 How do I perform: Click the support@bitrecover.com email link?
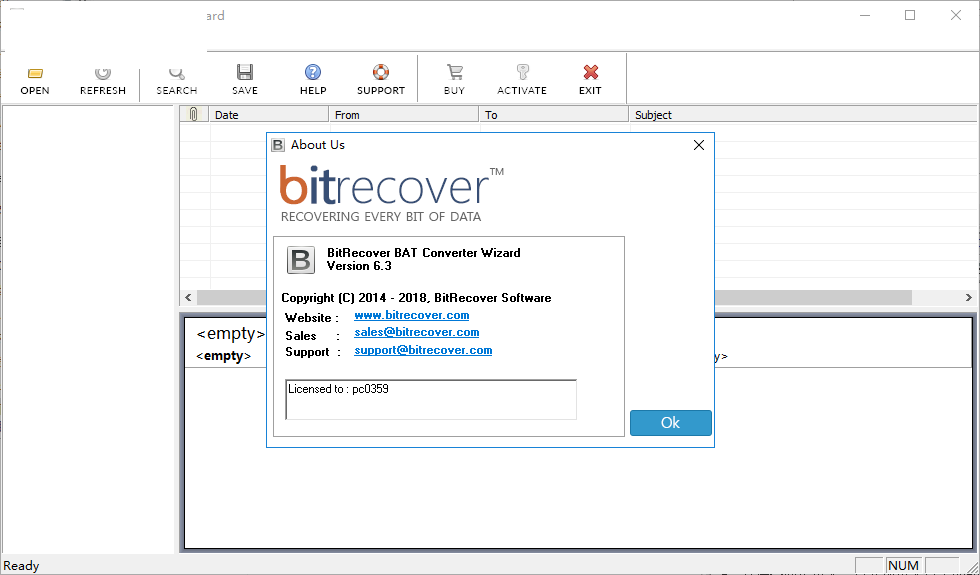click(x=423, y=350)
